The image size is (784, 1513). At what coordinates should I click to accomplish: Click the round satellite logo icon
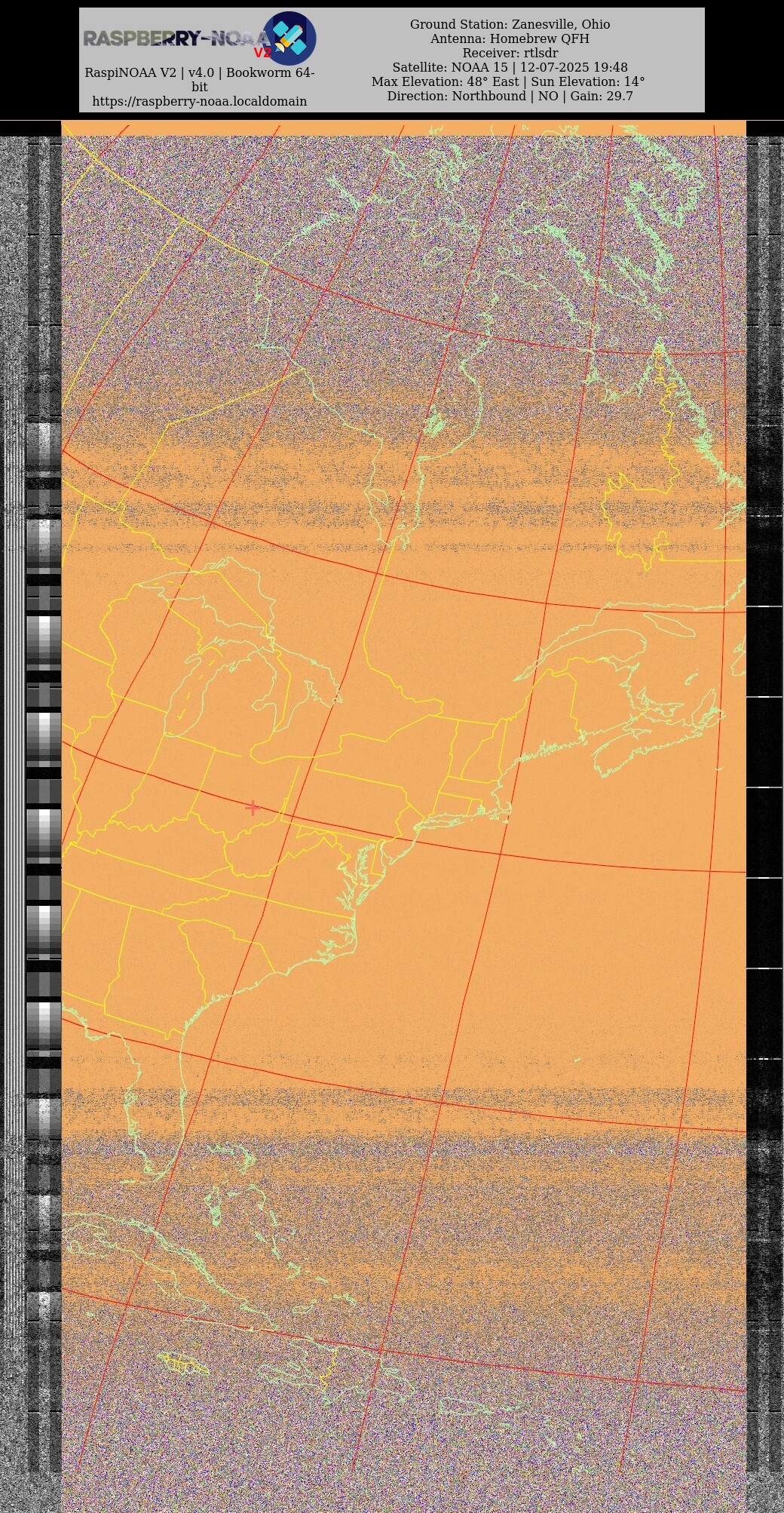coord(289,38)
